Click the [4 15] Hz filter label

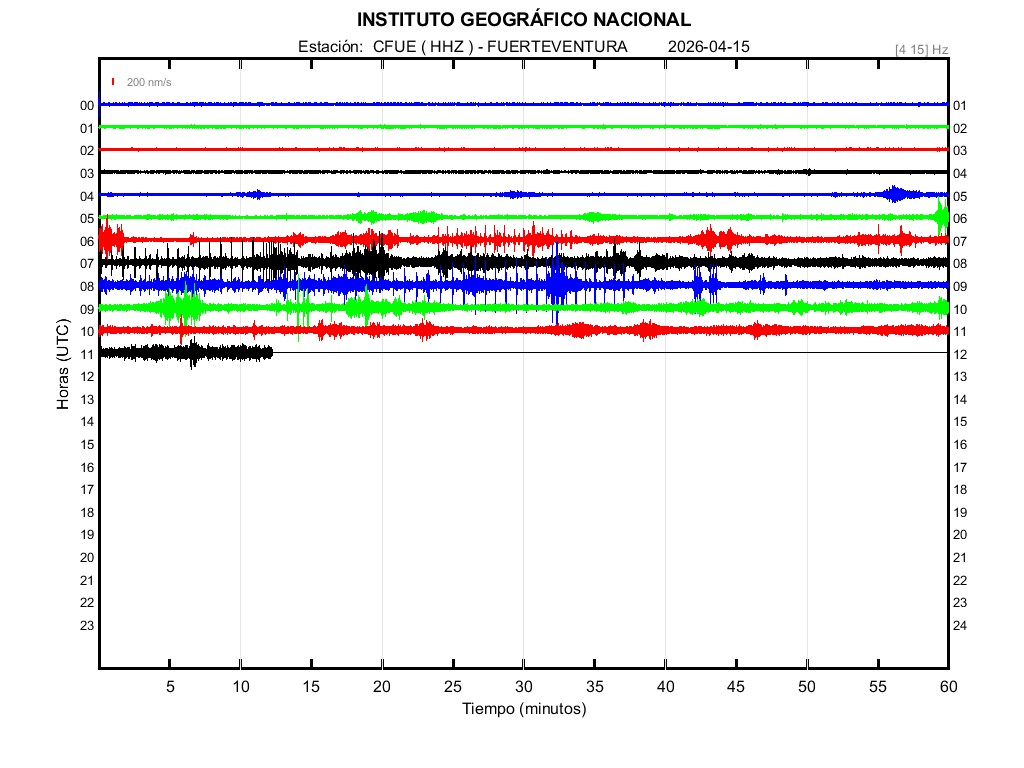point(921,49)
